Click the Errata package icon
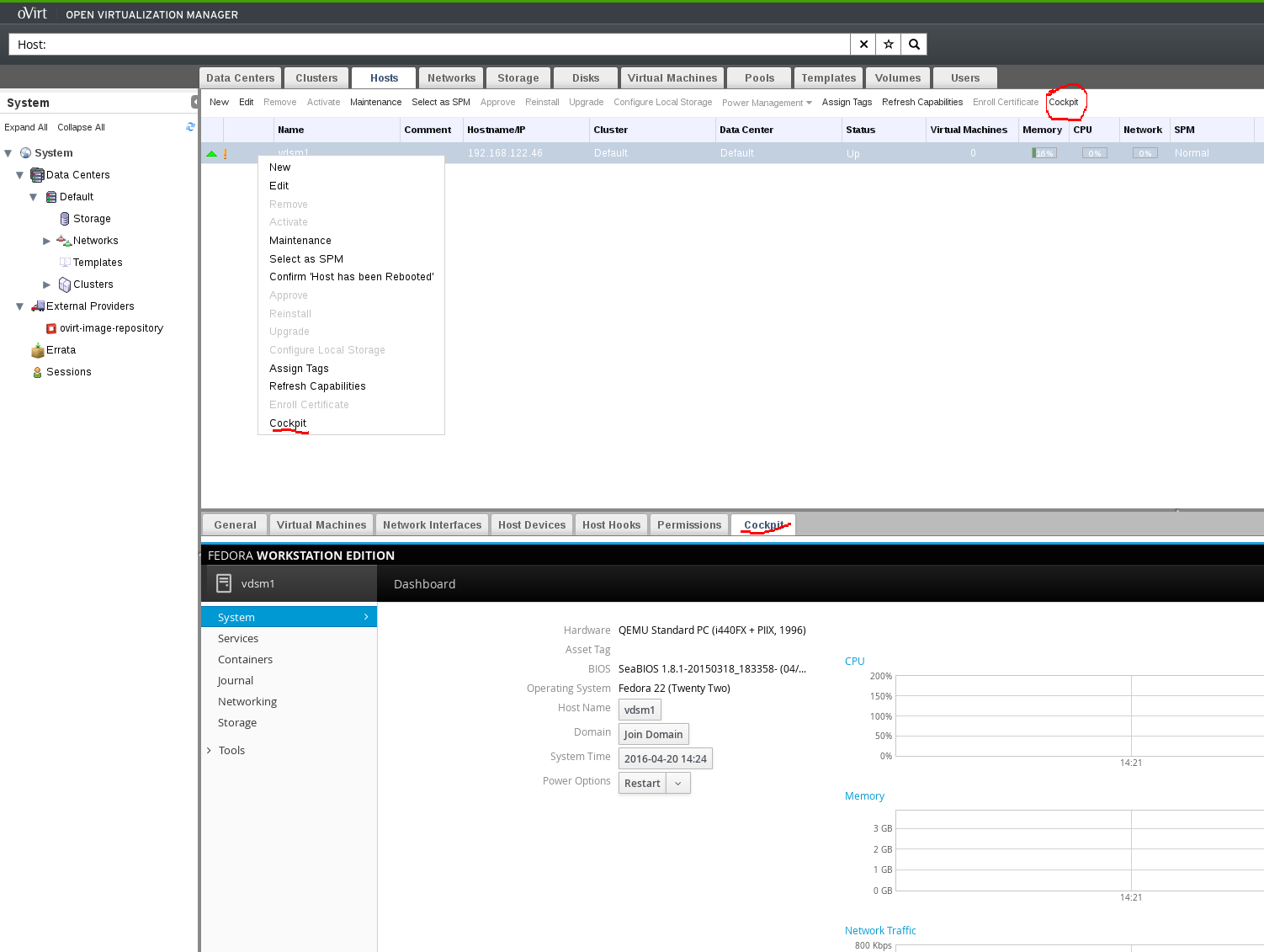The height and width of the screenshot is (952, 1264). (x=37, y=350)
